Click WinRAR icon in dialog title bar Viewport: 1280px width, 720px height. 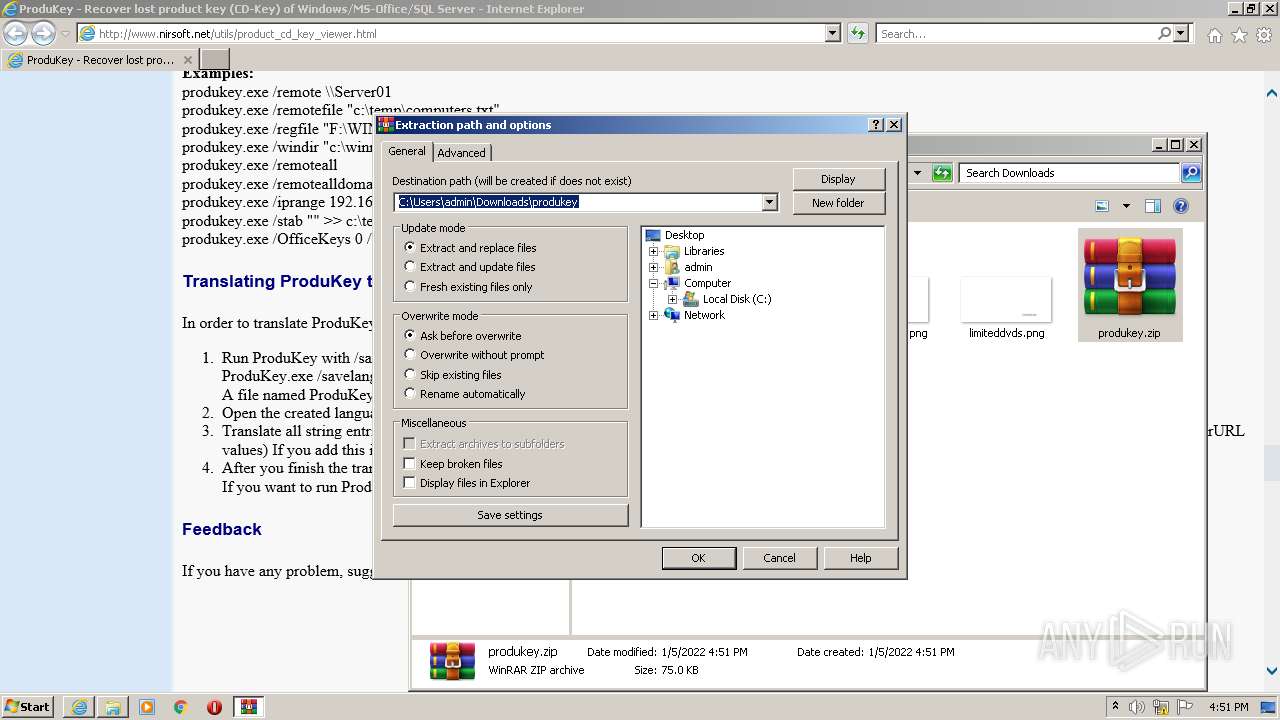(x=385, y=125)
